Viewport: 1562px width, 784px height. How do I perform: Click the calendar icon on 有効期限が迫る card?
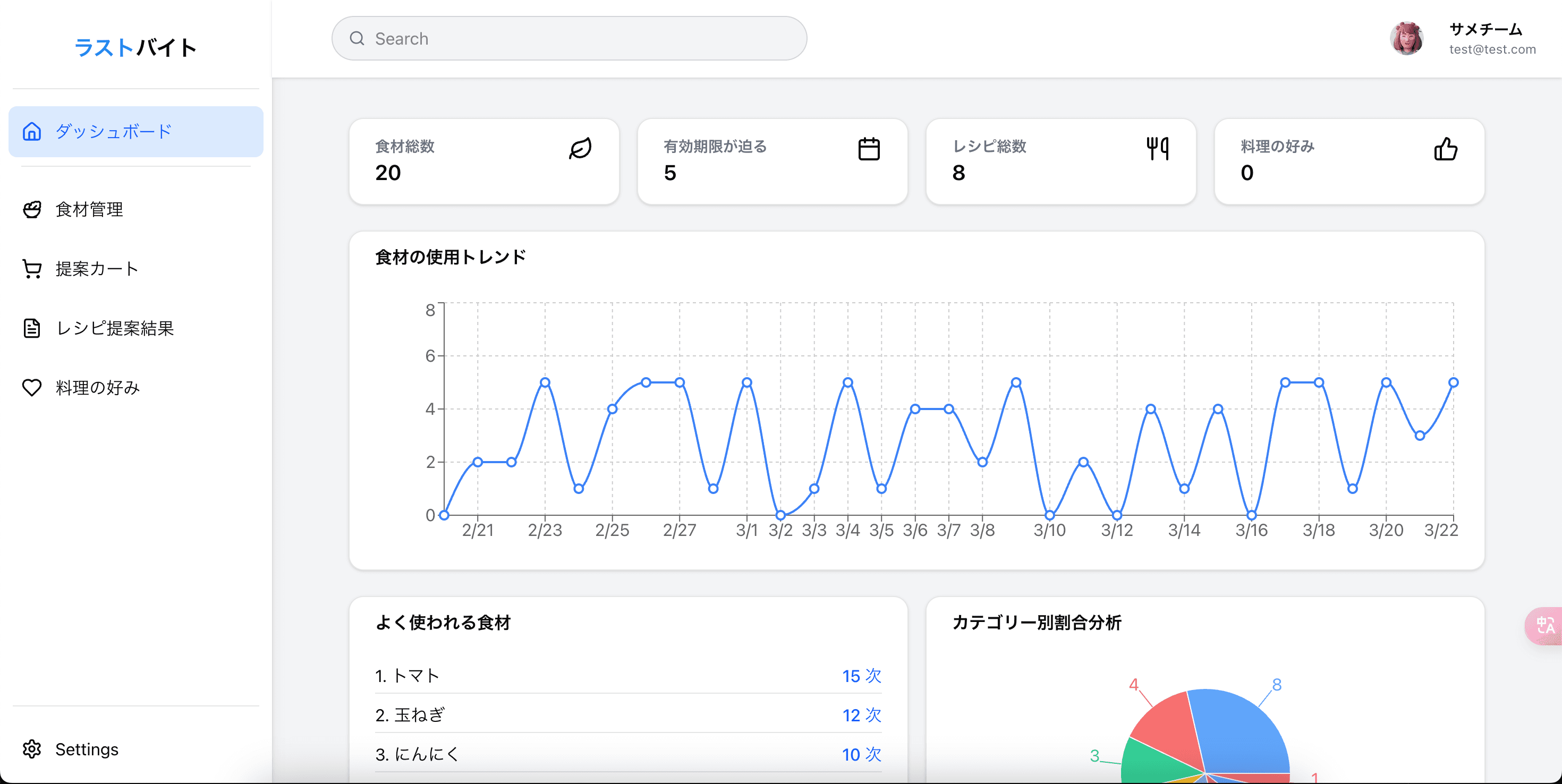click(868, 149)
